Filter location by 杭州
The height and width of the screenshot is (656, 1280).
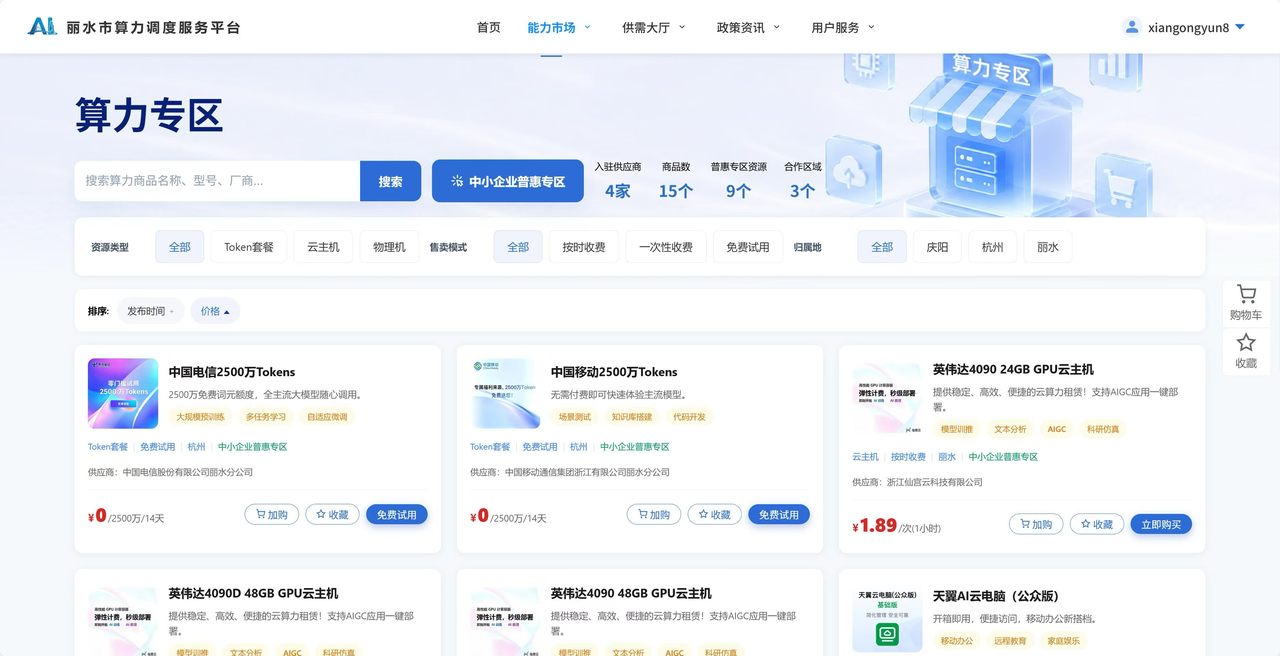coord(993,247)
